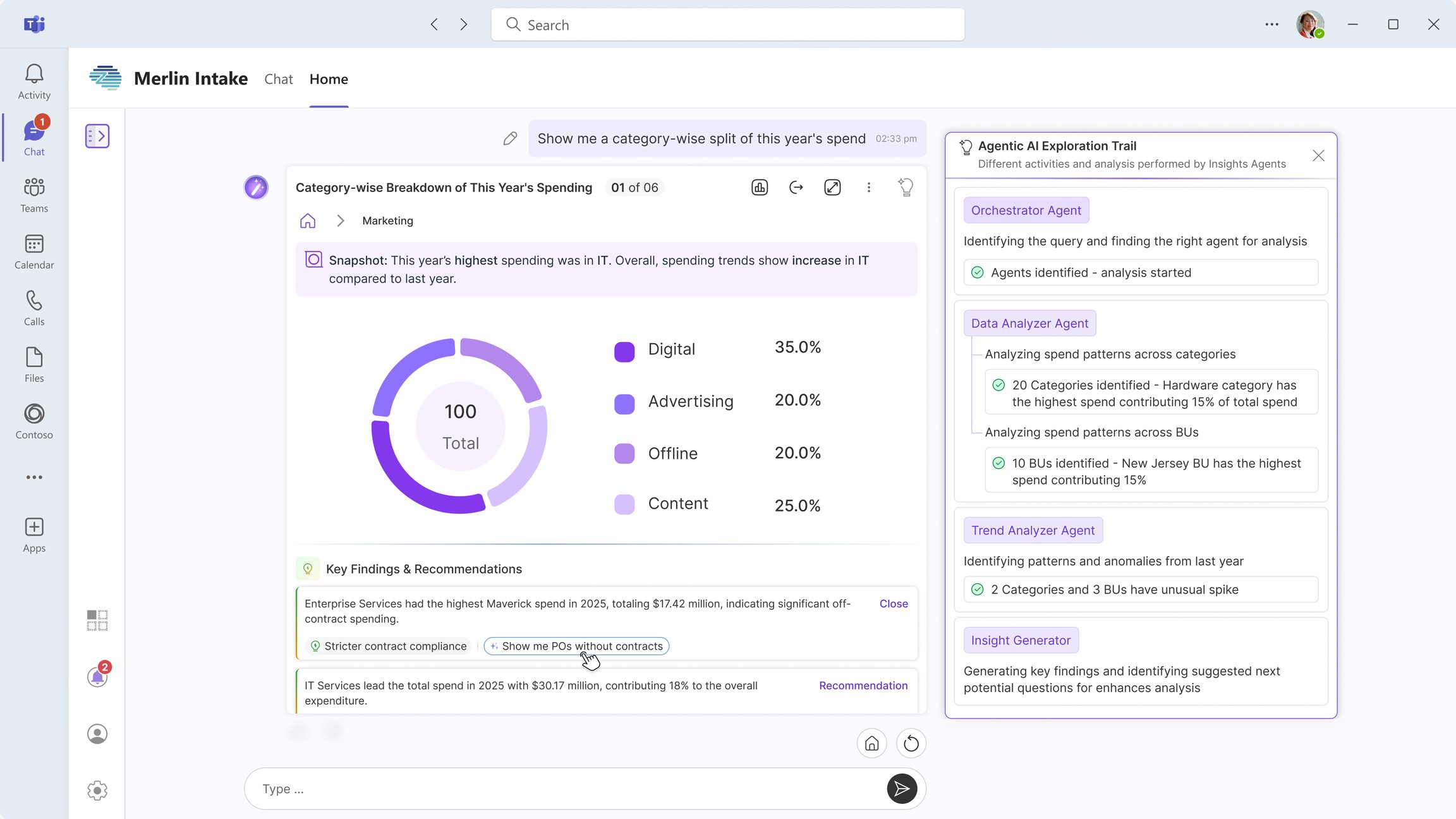Open the user profile avatar
This screenshot has width=1456, height=819.
point(1310,25)
